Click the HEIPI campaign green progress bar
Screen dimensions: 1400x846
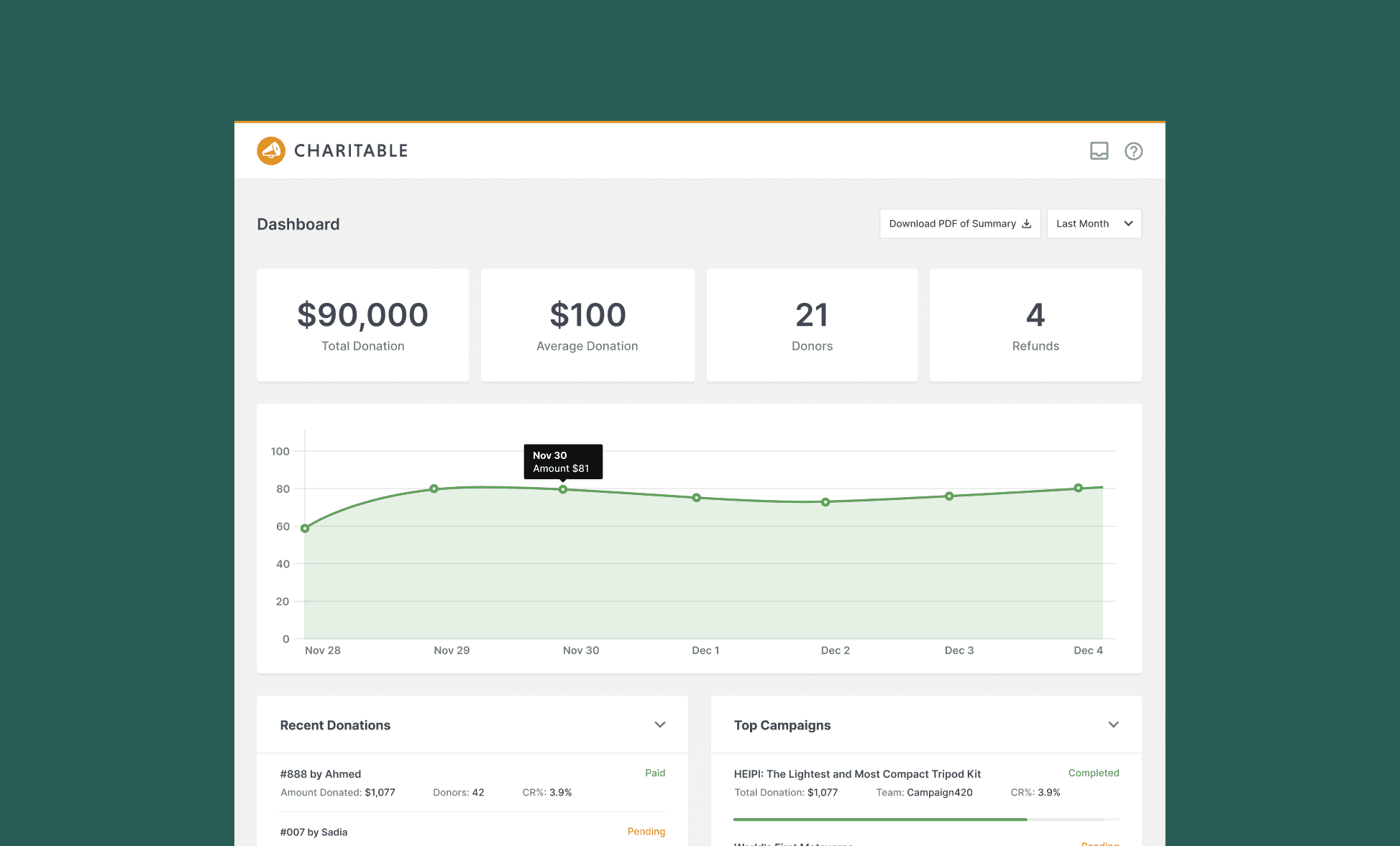click(x=880, y=819)
